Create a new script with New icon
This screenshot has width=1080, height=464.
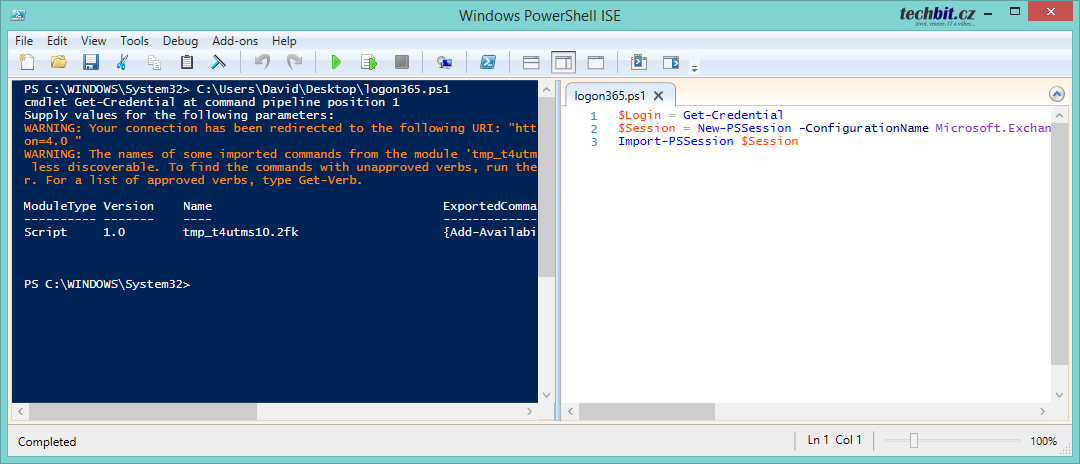[27, 62]
